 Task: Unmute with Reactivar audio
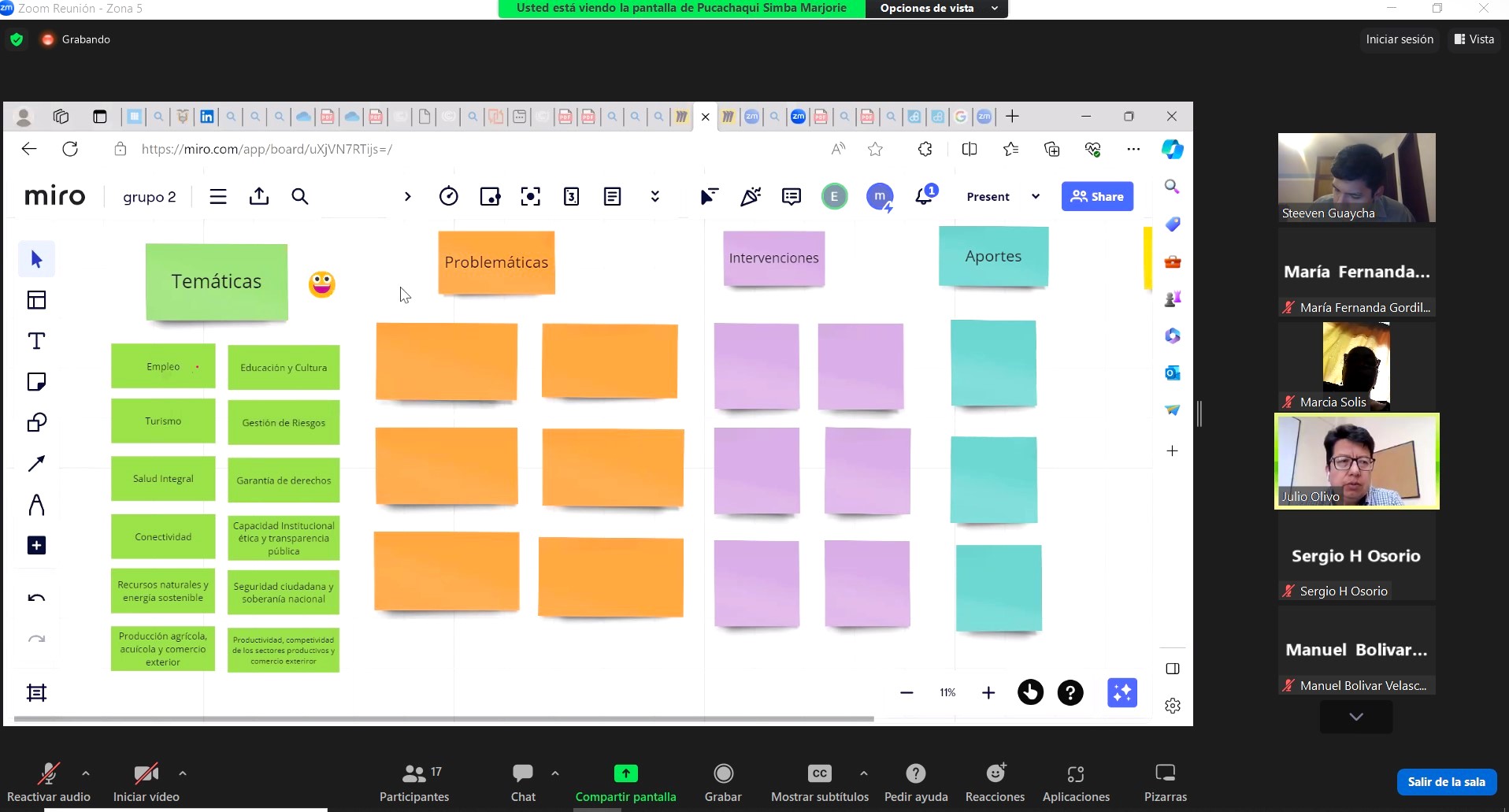(49, 782)
